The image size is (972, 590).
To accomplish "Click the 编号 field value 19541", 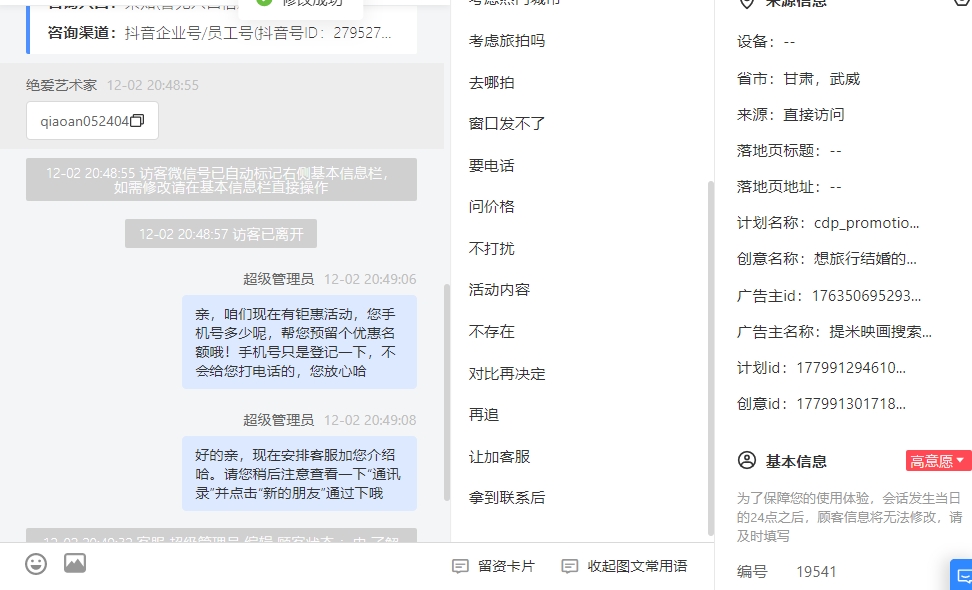I will pyautogui.click(x=816, y=571).
